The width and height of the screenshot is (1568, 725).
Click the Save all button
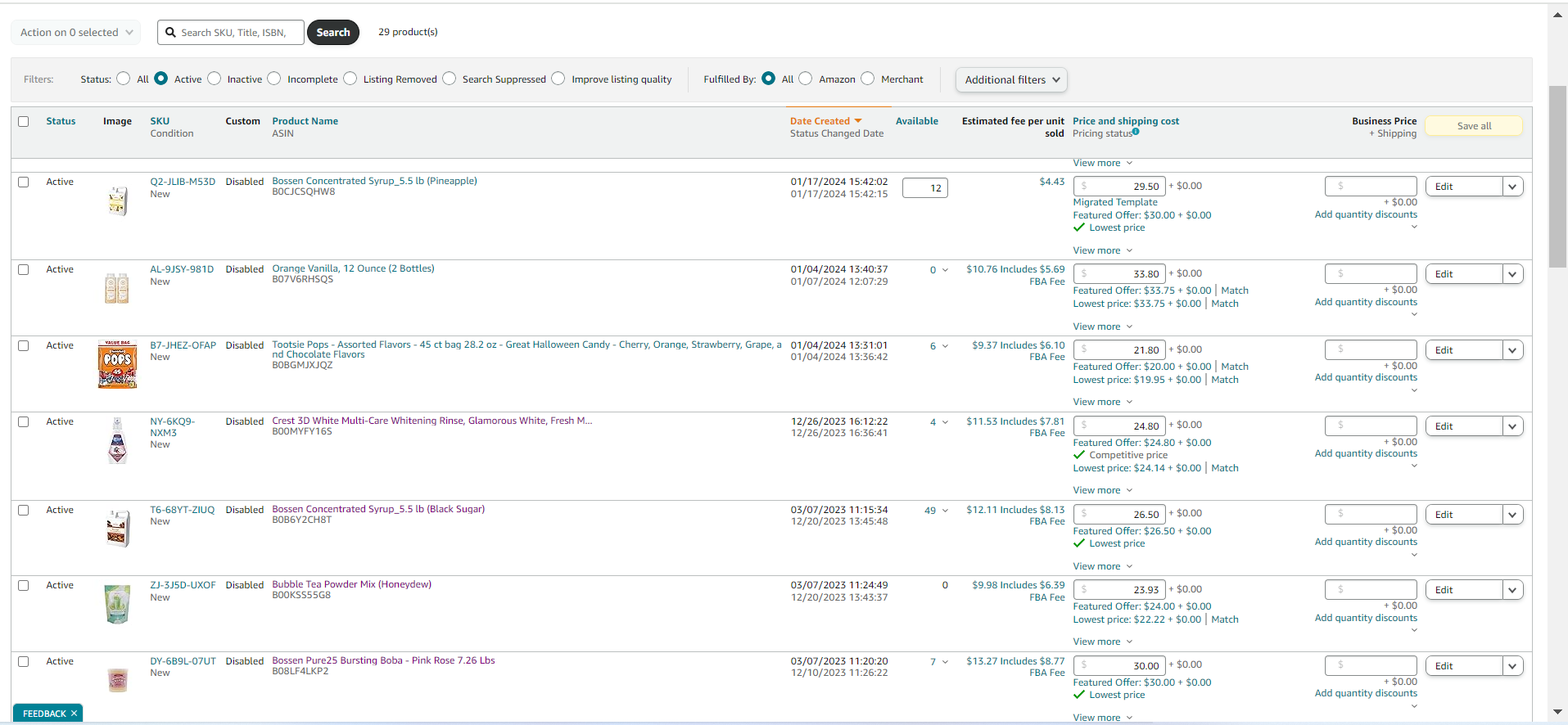click(1474, 126)
